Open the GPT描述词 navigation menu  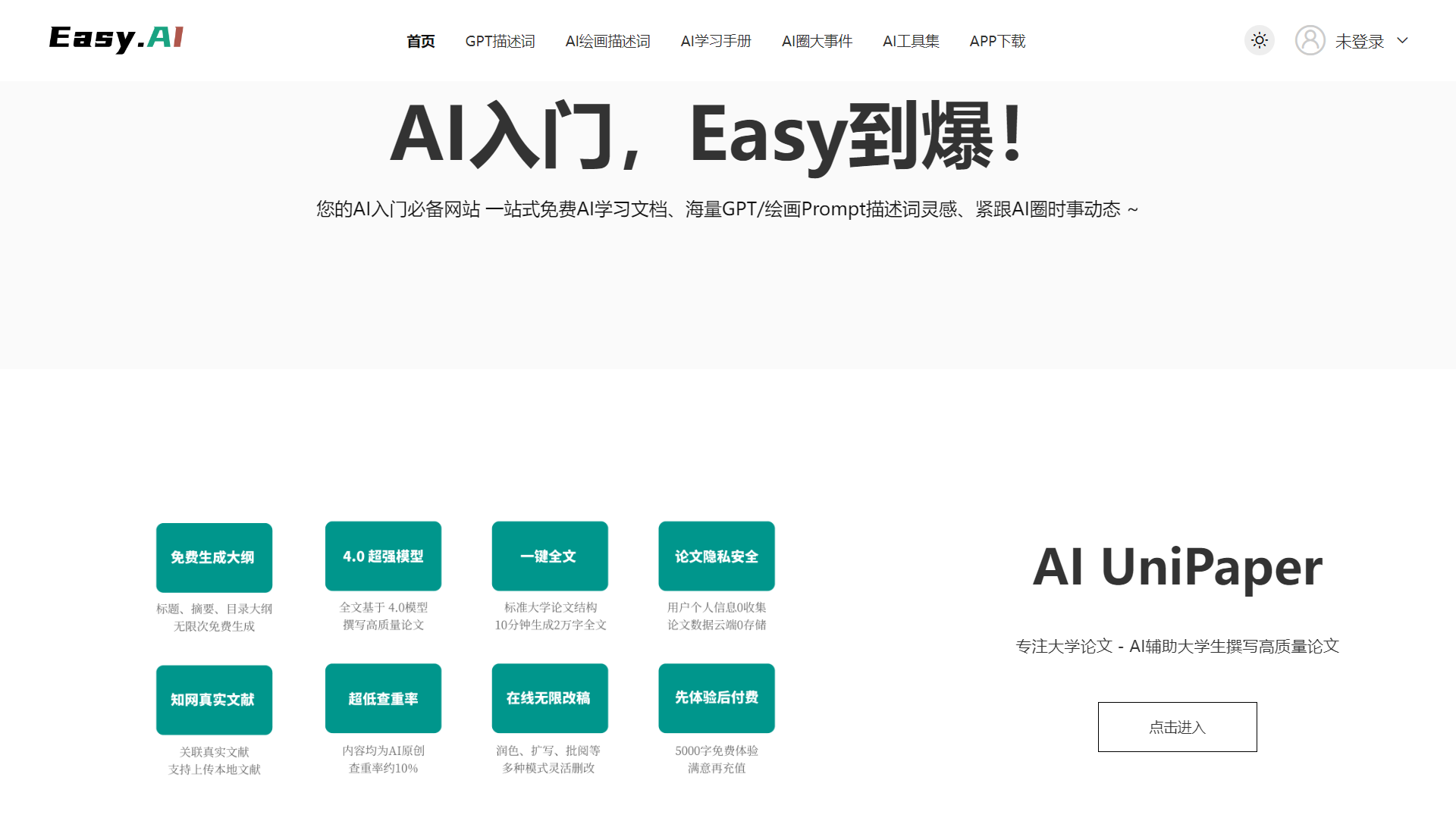tap(500, 41)
